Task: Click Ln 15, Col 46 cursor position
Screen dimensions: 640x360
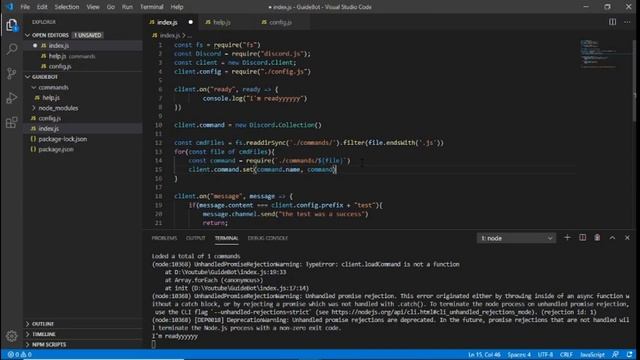Action: 484,355
